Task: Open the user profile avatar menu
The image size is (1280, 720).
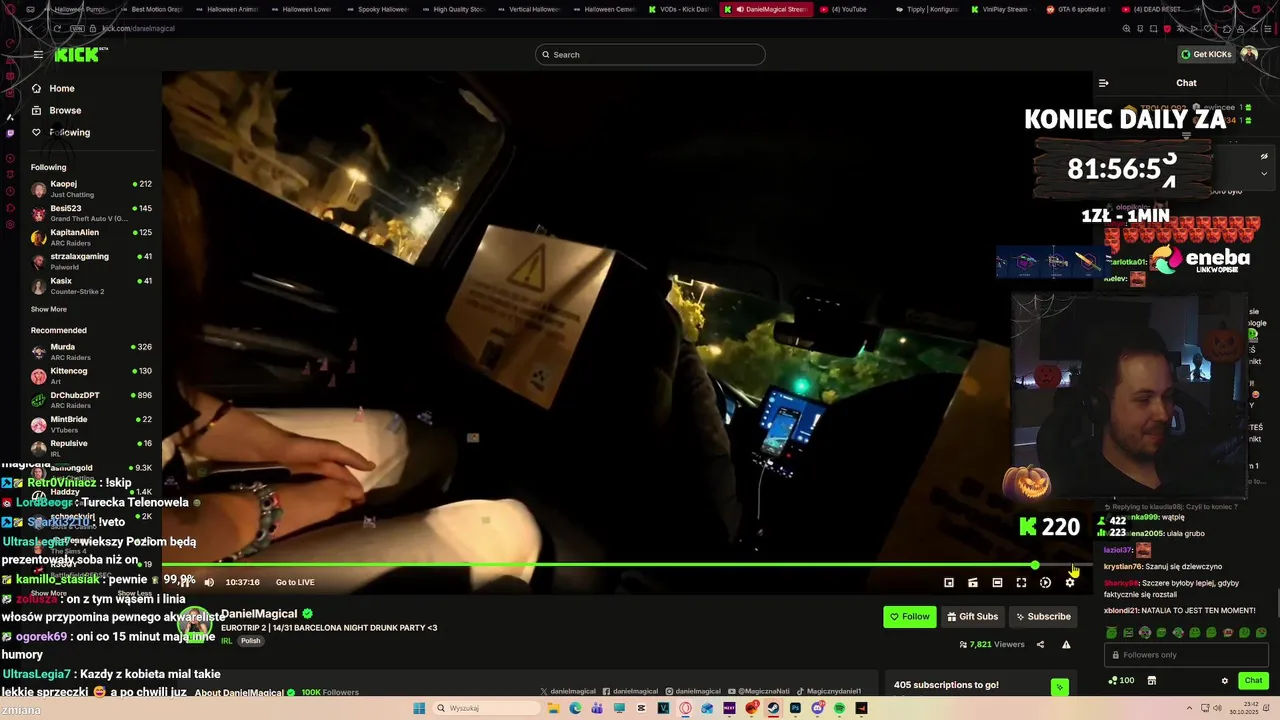Action: [x=1249, y=54]
